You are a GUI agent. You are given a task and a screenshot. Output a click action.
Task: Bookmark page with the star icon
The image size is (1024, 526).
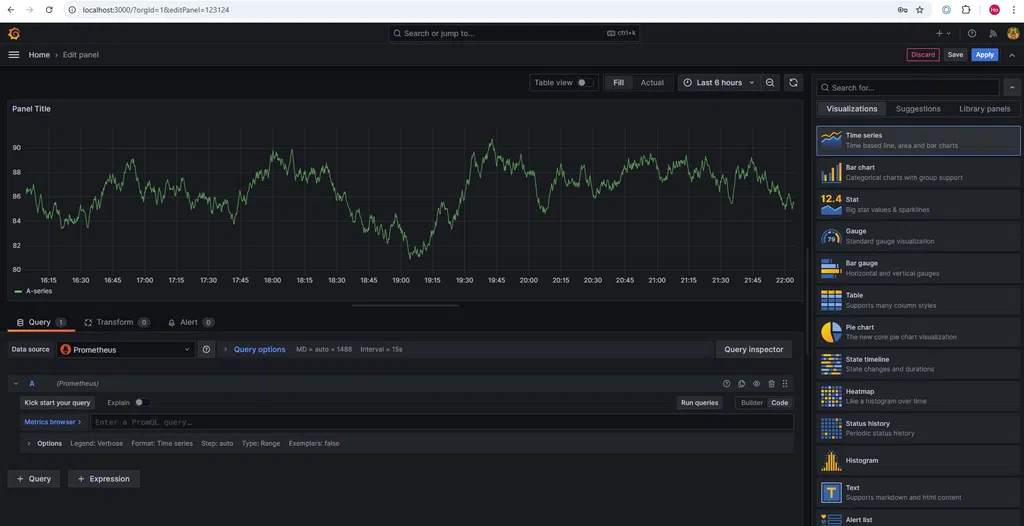coord(920,10)
